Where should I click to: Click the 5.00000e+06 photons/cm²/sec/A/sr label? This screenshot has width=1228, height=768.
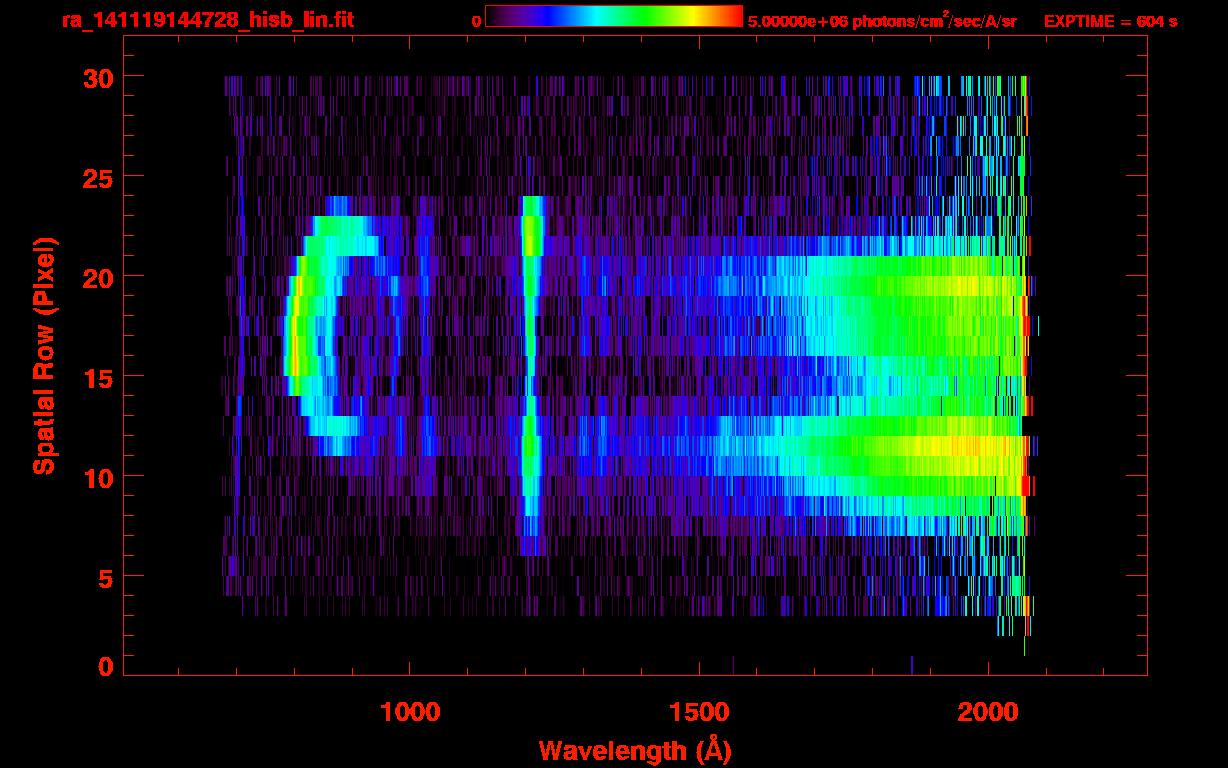click(882, 20)
